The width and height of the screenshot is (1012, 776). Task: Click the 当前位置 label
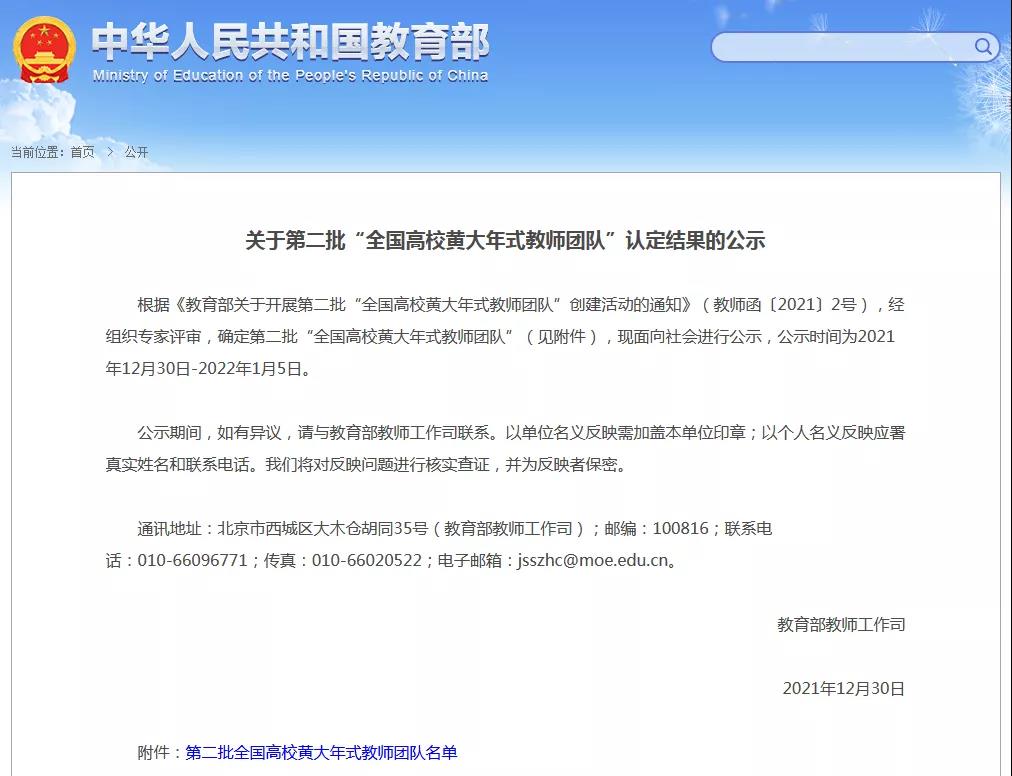pyautogui.click(x=36, y=152)
